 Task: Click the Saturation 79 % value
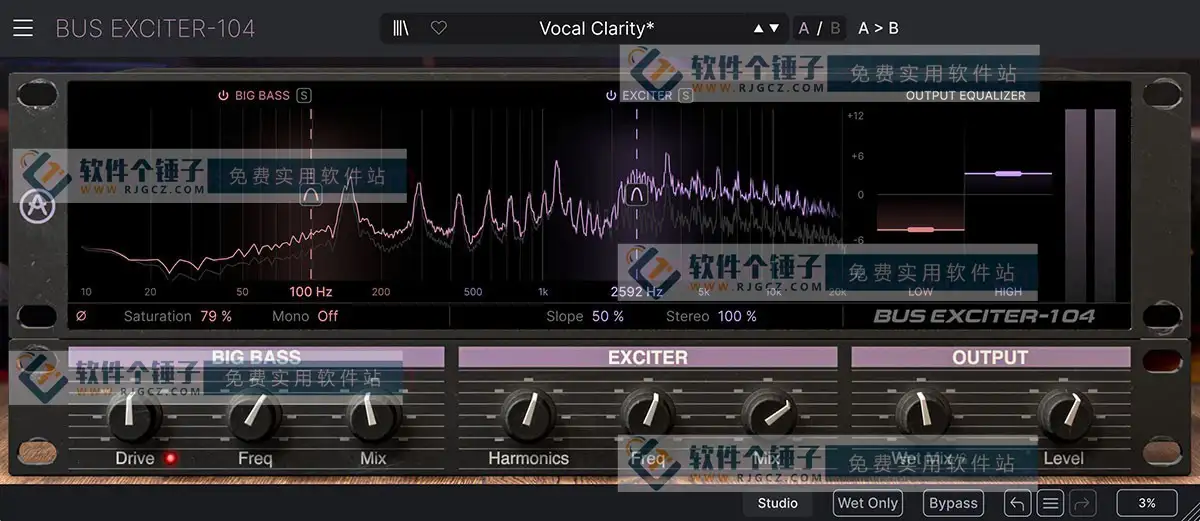point(215,316)
